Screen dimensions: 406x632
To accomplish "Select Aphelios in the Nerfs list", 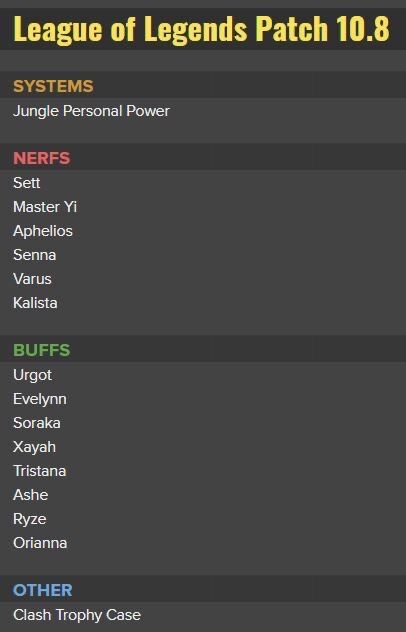I will tap(43, 231).
